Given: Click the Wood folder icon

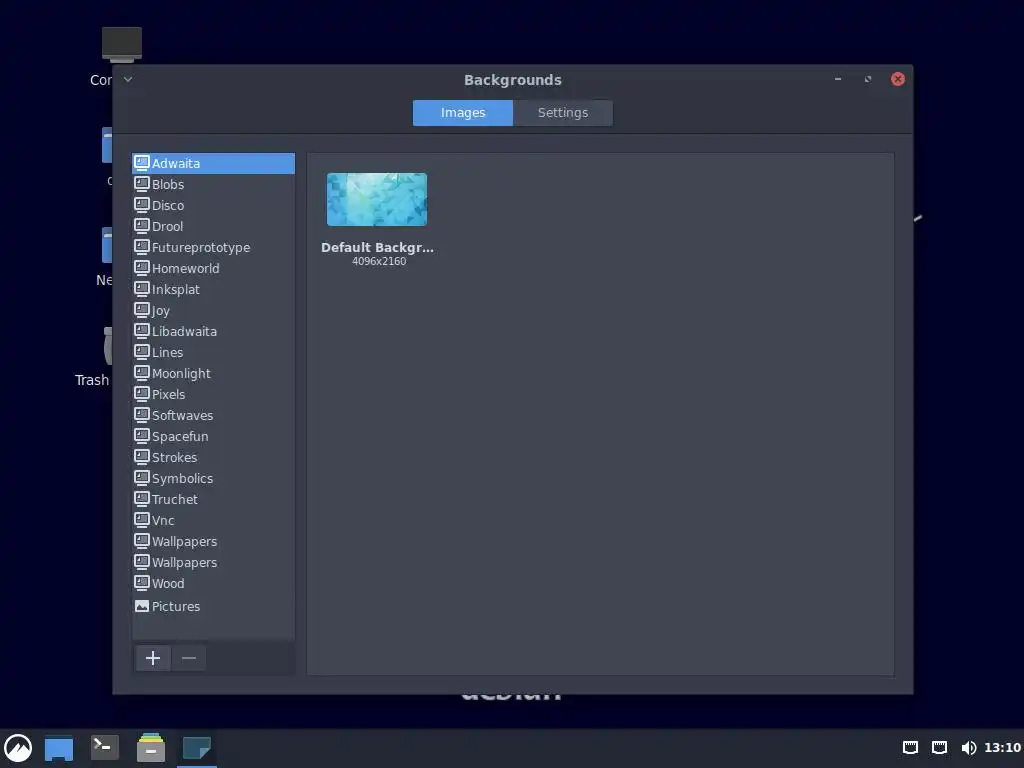Looking at the screenshot, I should (142, 583).
